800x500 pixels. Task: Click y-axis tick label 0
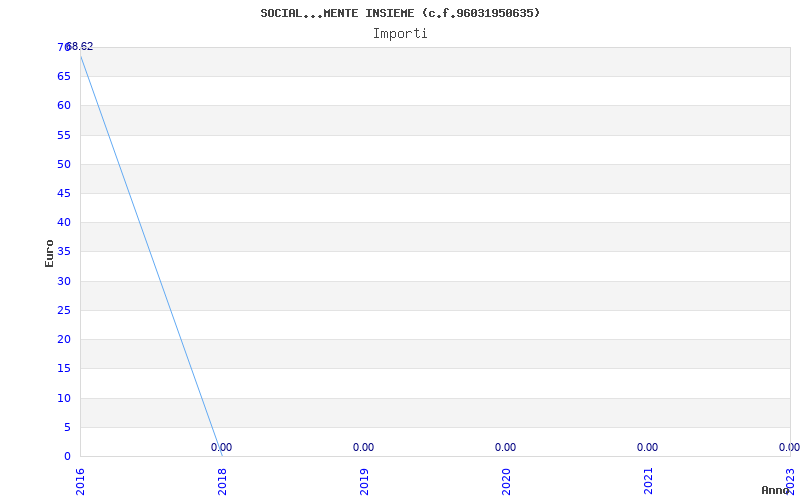(67, 456)
